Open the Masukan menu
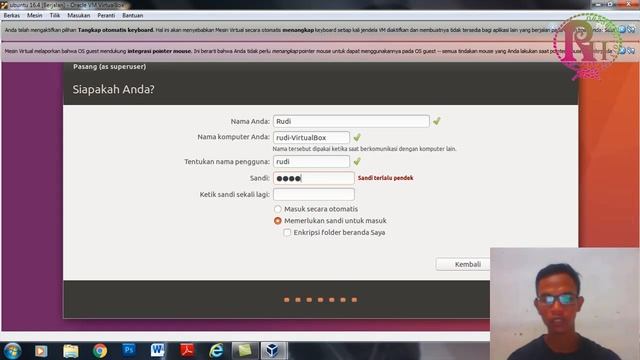This screenshot has width=640, height=360. tap(79, 16)
